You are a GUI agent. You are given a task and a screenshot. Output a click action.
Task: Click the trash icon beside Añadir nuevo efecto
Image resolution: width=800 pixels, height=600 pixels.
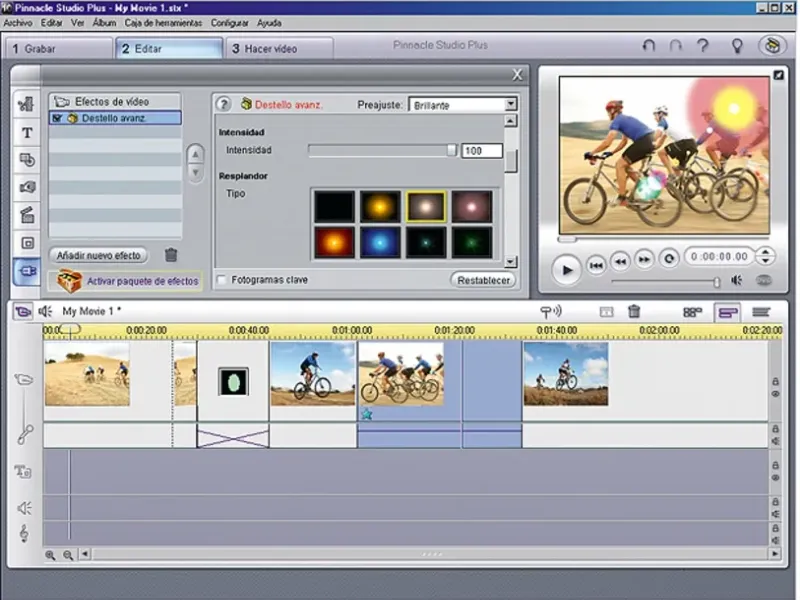(x=171, y=256)
